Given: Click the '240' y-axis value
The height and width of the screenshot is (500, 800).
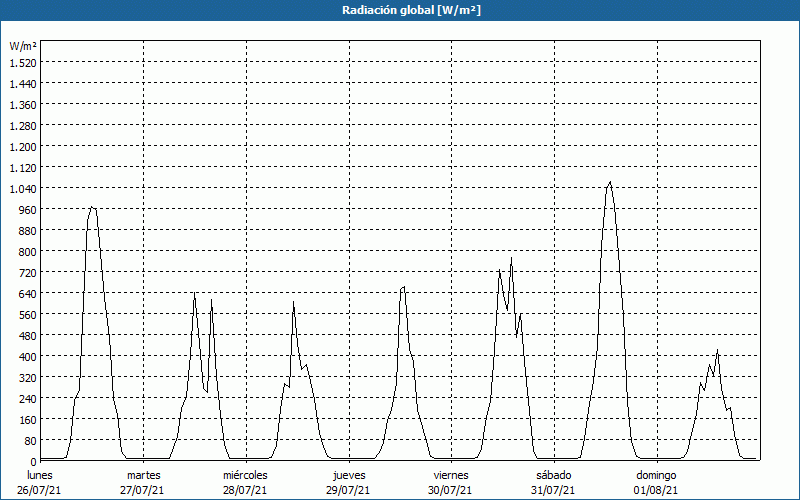Looking at the screenshot, I should coord(28,399).
